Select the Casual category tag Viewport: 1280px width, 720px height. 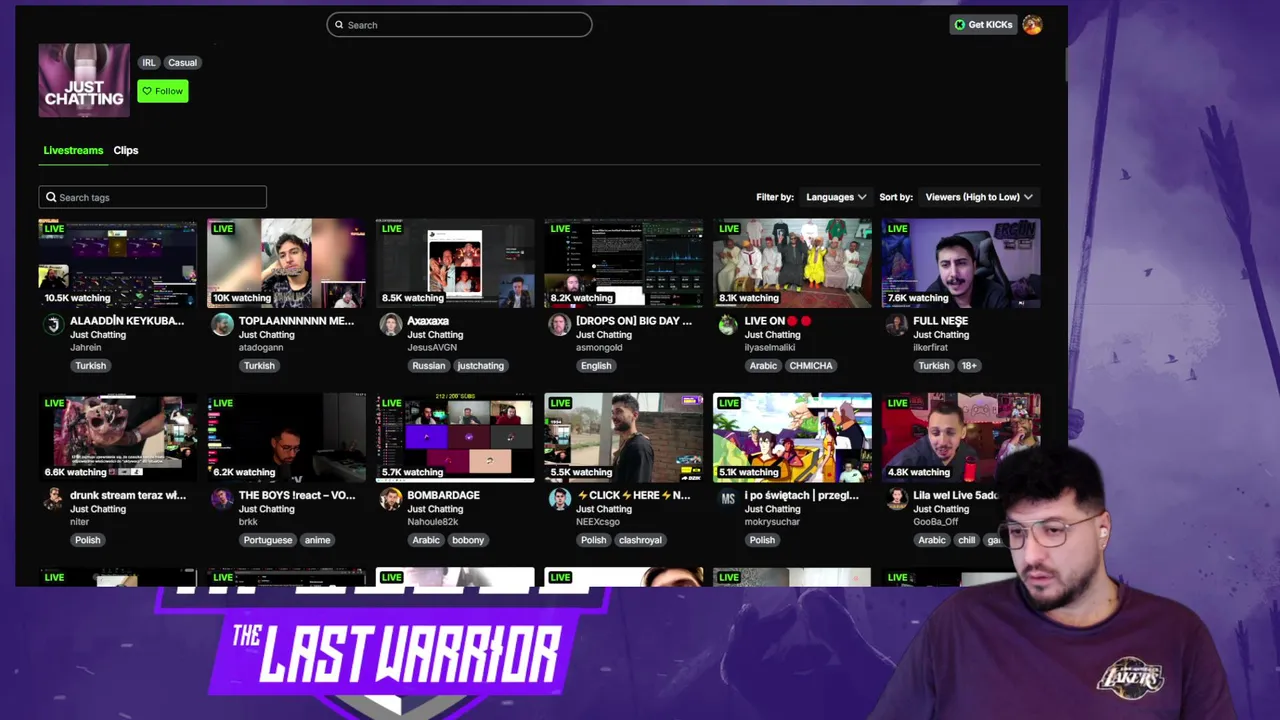point(182,62)
